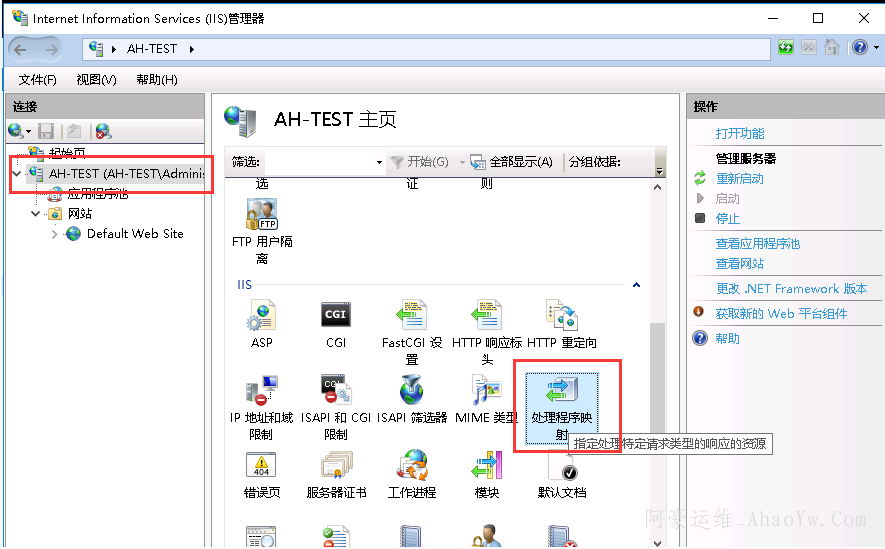Viewport: 885px width, 549px height.
Task: Open the HTTP 重定向 icon
Action: (x=561, y=316)
